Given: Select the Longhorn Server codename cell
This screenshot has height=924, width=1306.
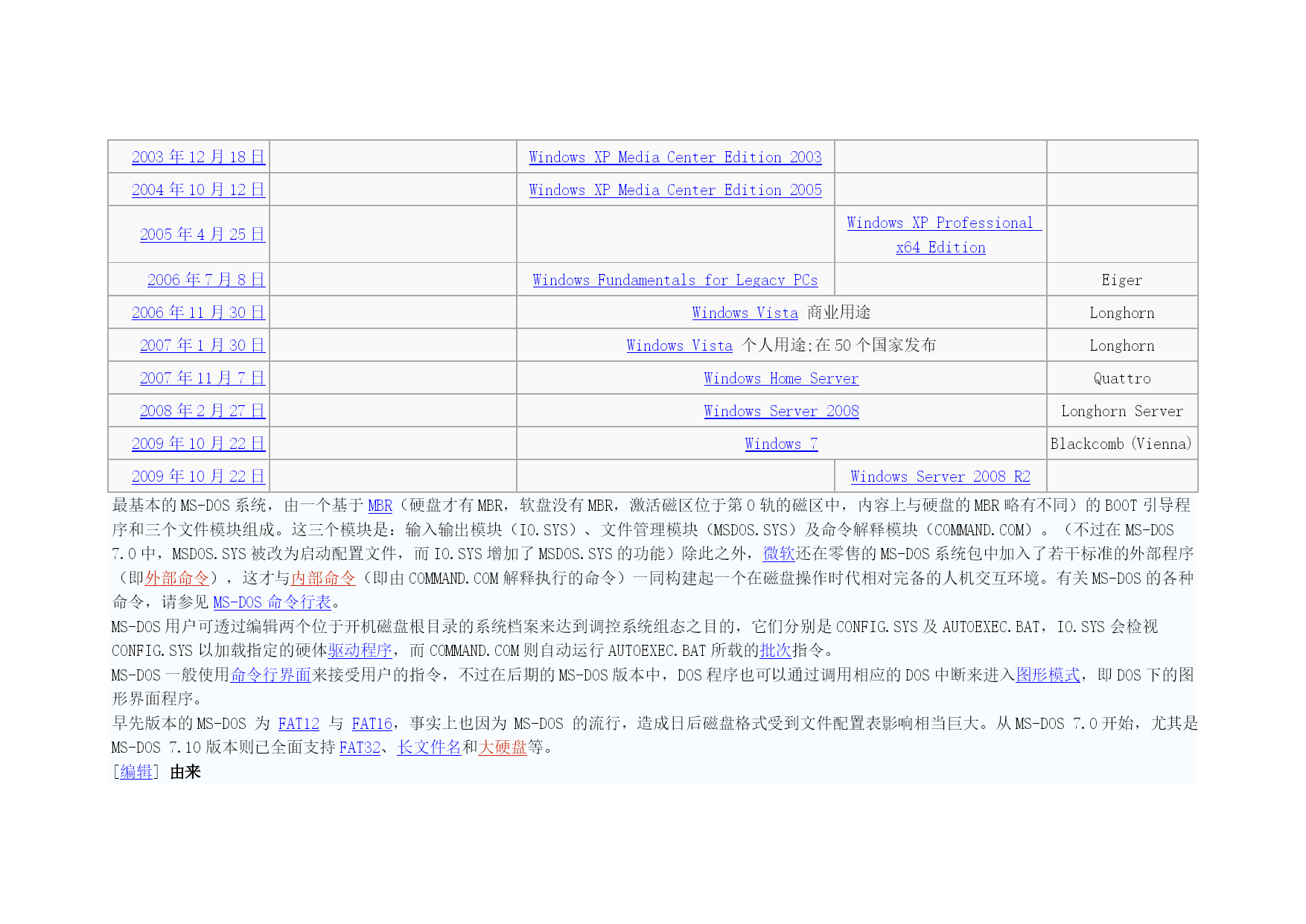Looking at the screenshot, I should [1122, 411].
